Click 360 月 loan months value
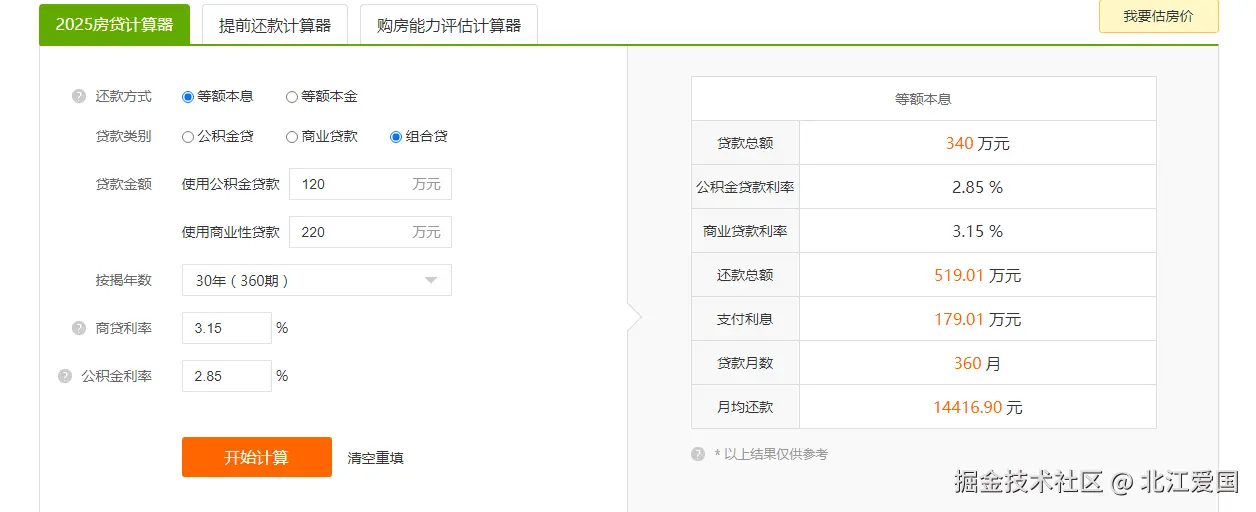The height and width of the screenshot is (512, 1256). pos(978,363)
